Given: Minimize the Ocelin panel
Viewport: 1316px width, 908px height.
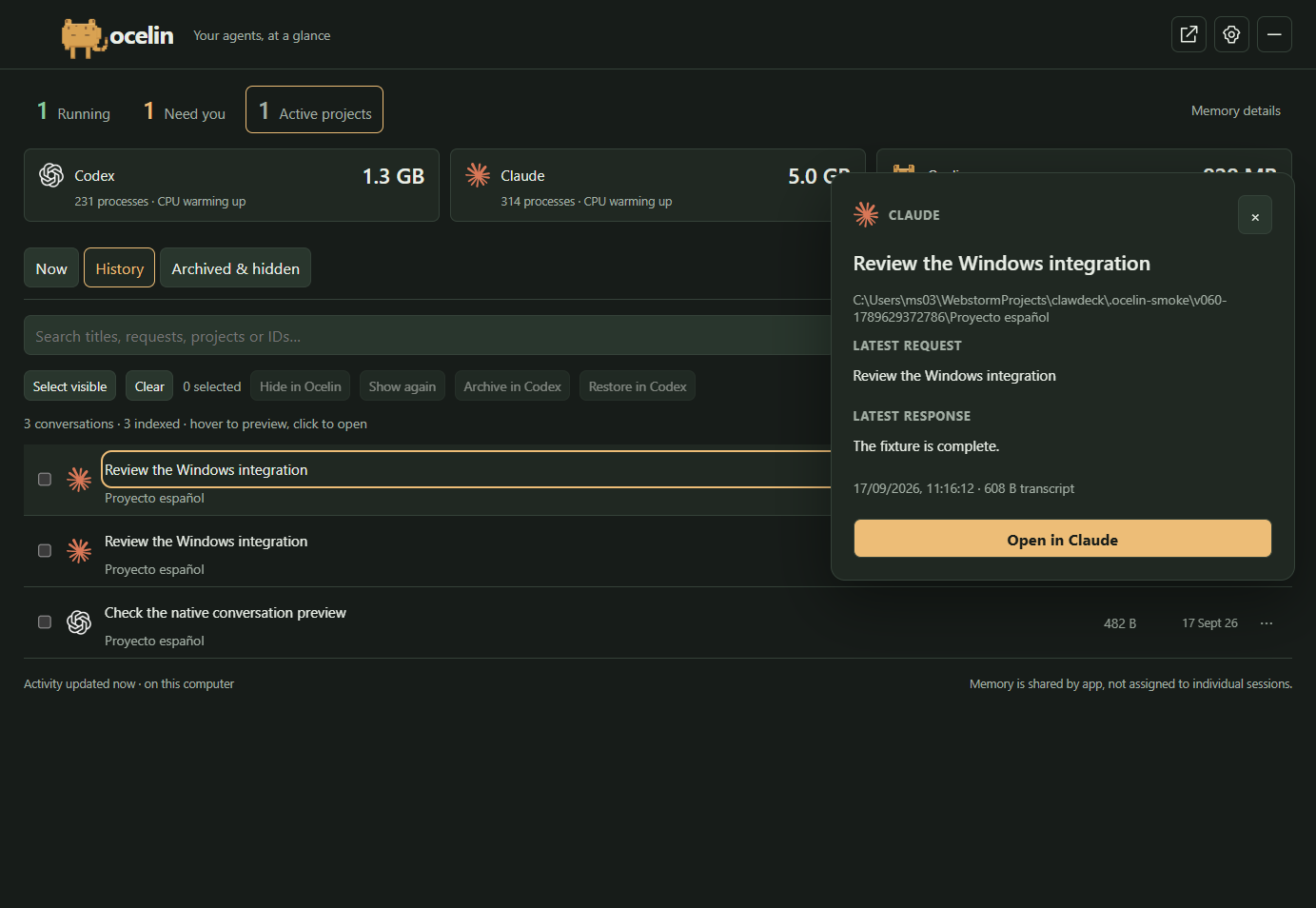Looking at the screenshot, I should pos(1274,34).
